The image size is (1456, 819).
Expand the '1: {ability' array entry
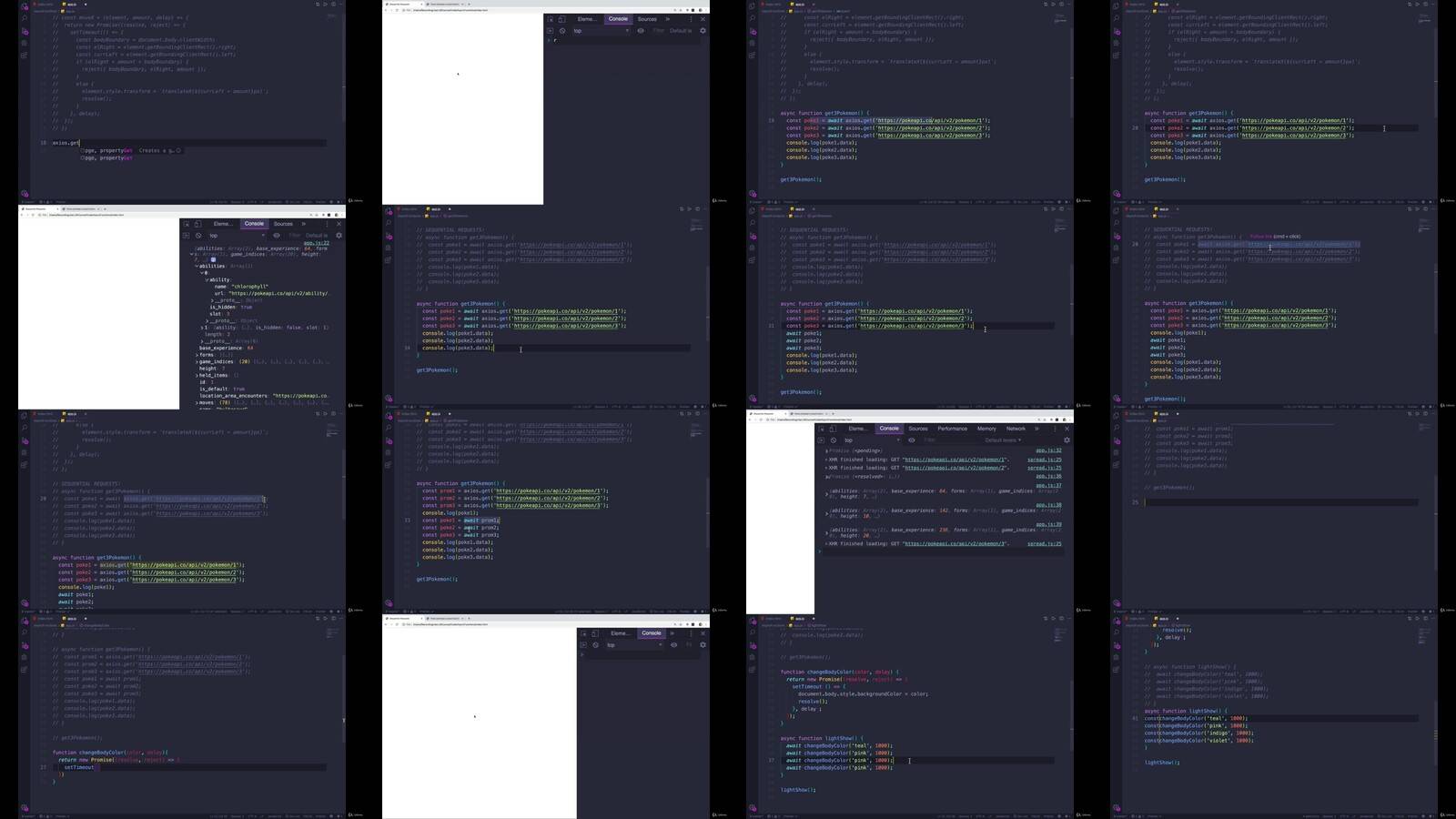point(202,328)
